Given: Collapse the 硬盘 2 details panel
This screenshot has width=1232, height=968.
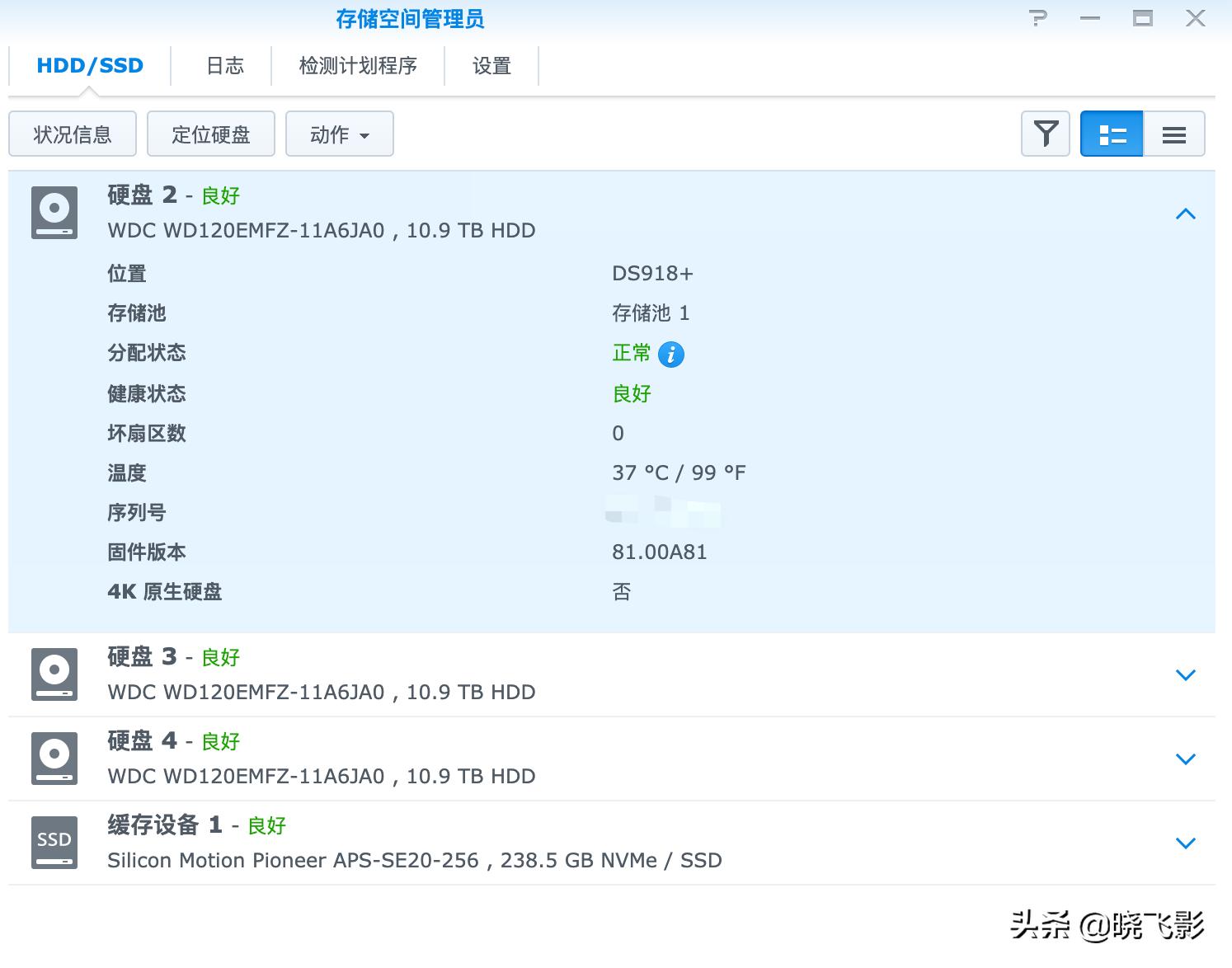Looking at the screenshot, I should [x=1185, y=214].
